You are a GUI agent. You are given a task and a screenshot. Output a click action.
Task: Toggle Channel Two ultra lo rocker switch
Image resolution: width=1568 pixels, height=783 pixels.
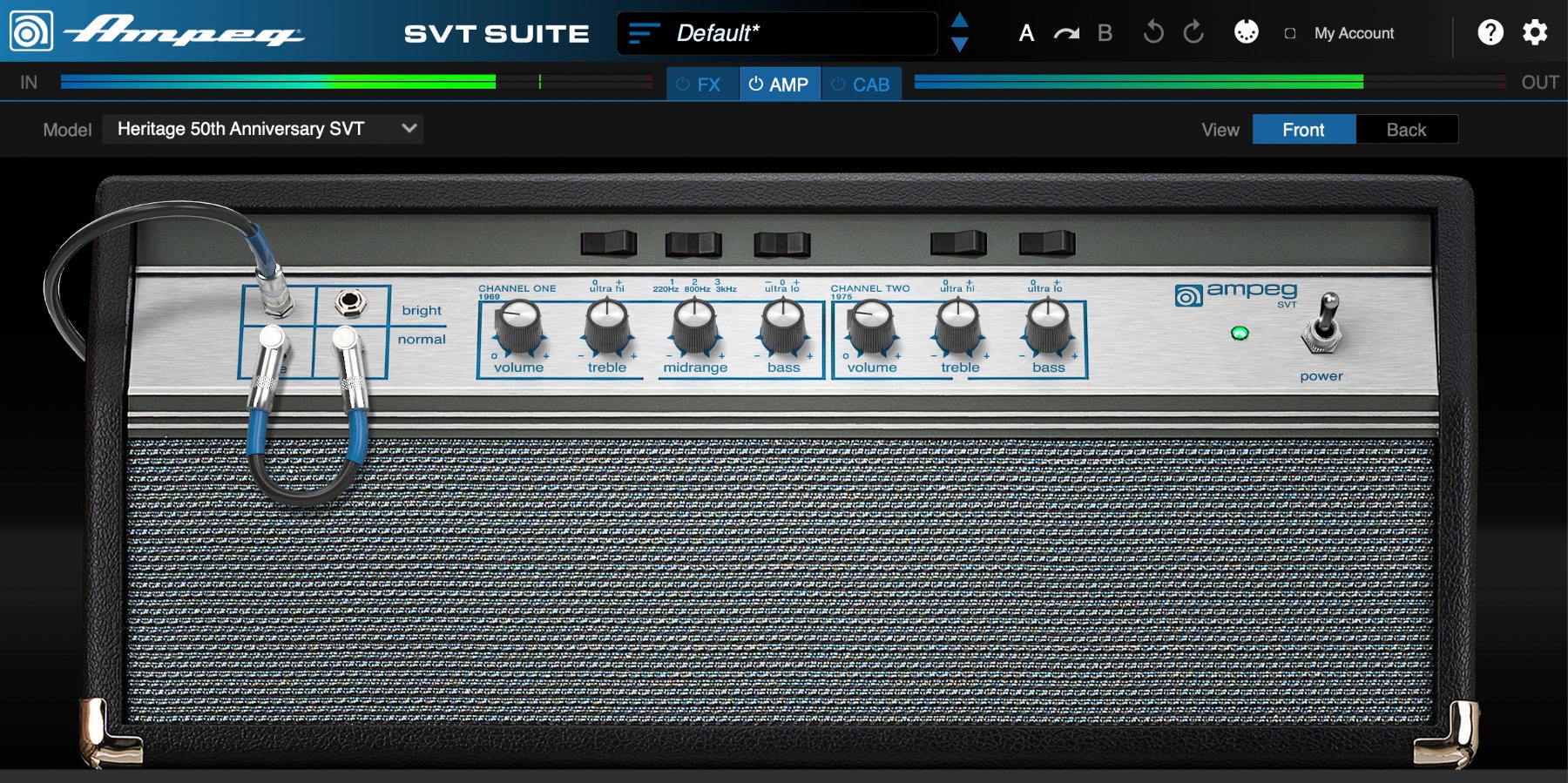click(1046, 244)
